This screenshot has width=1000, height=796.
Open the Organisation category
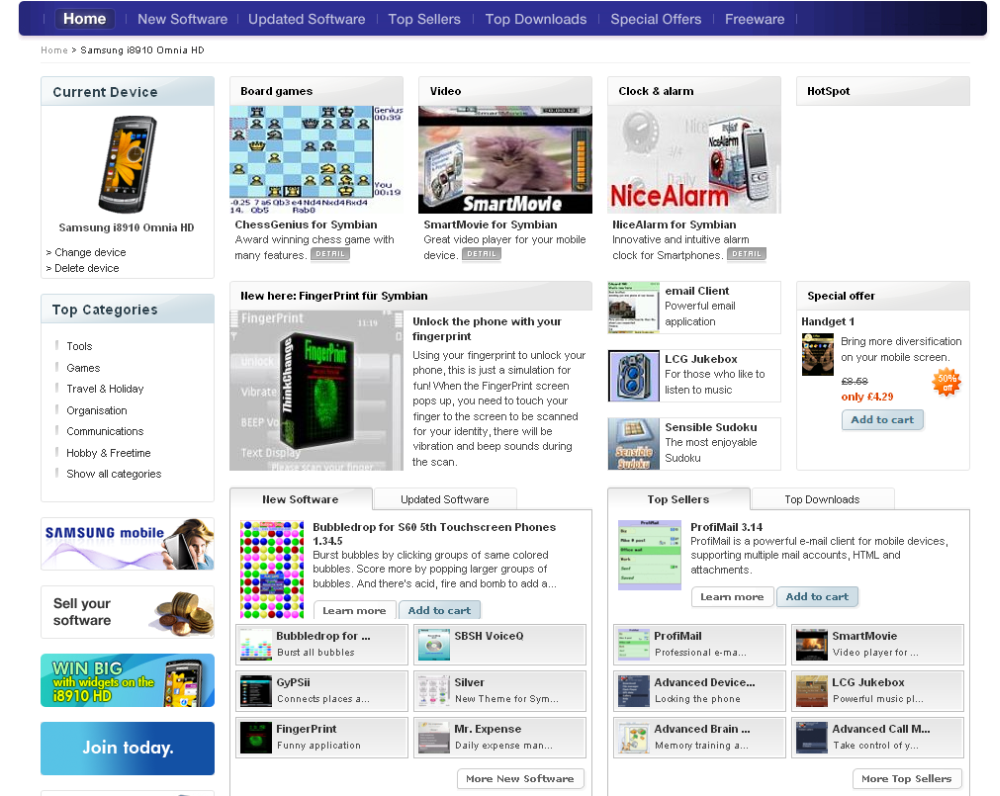[x=96, y=410]
